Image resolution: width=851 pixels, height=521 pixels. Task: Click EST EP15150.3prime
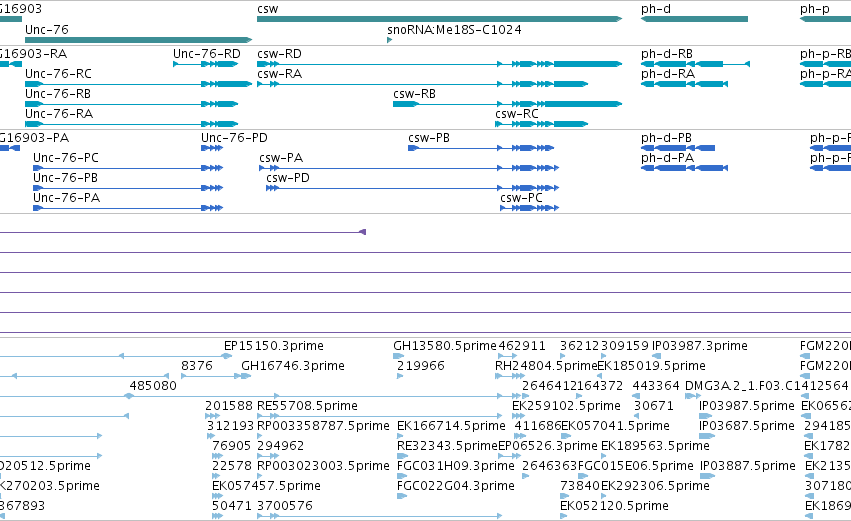274,346
